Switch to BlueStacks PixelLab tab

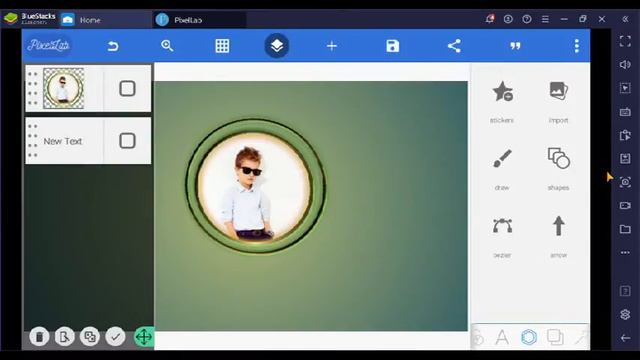200,20
